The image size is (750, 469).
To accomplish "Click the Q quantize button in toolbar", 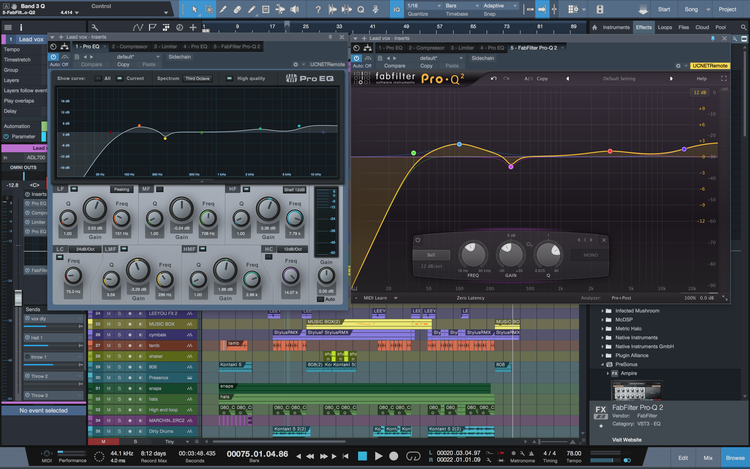I will tap(361, 9).
